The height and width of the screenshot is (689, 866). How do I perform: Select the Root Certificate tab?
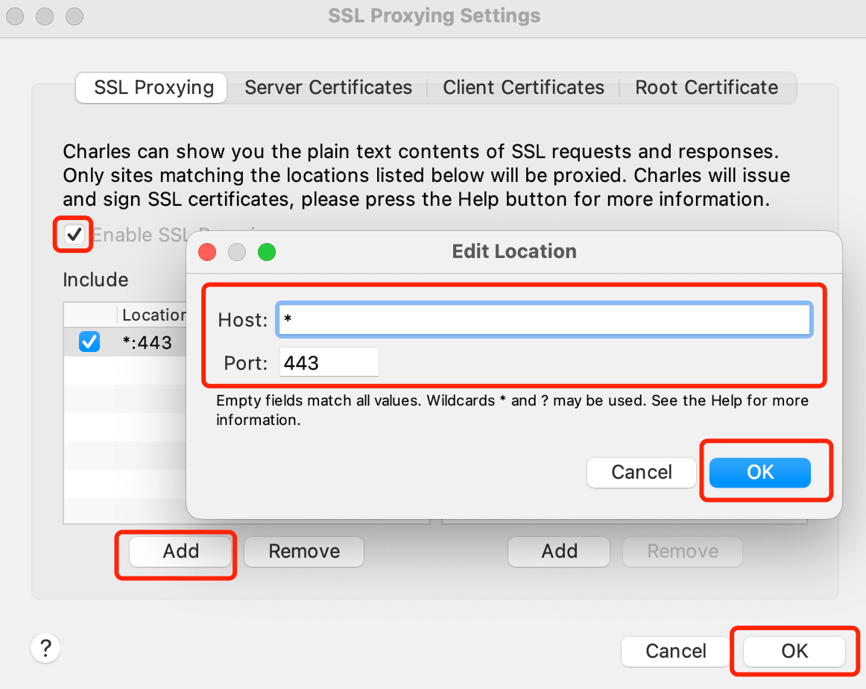[x=706, y=88]
